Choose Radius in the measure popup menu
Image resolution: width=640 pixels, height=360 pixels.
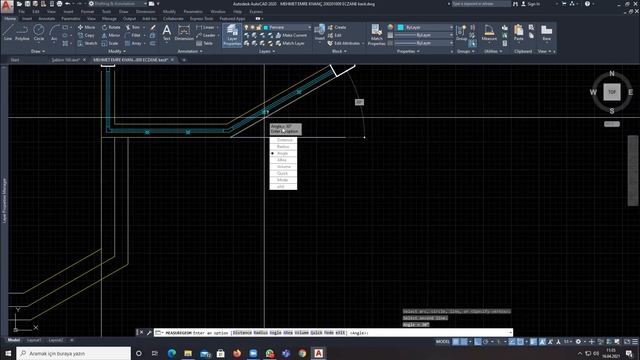[x=283, y=147]
